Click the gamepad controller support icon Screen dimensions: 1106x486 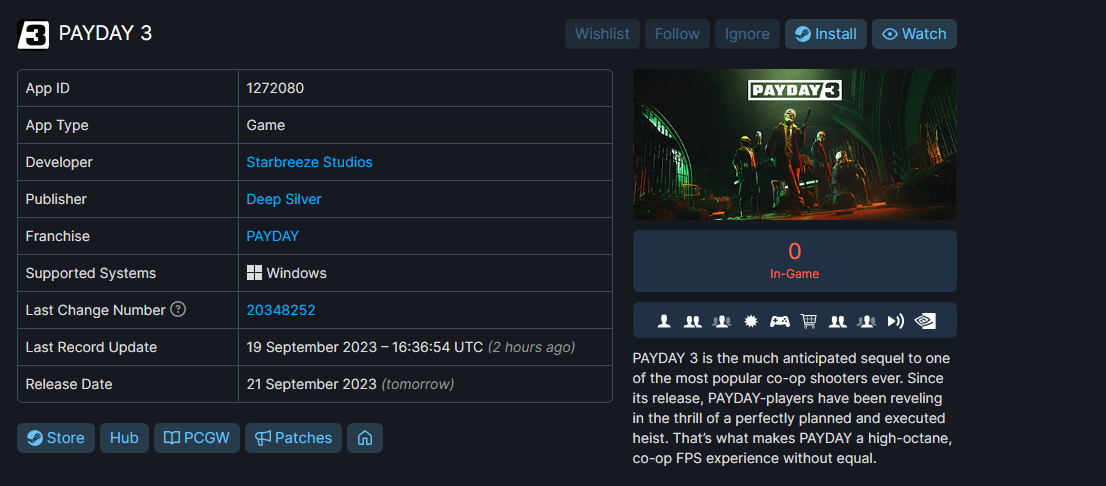pyautogui.click(x=779, y=321)
